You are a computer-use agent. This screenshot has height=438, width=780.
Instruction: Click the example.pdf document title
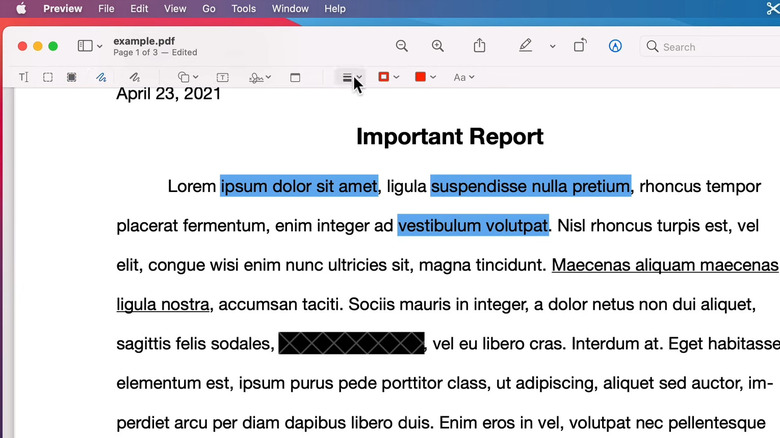pos(144,41)
